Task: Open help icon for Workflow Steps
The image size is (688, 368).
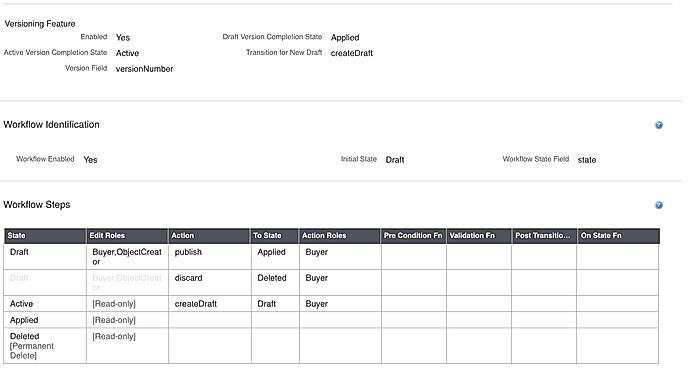Action: 659,205
